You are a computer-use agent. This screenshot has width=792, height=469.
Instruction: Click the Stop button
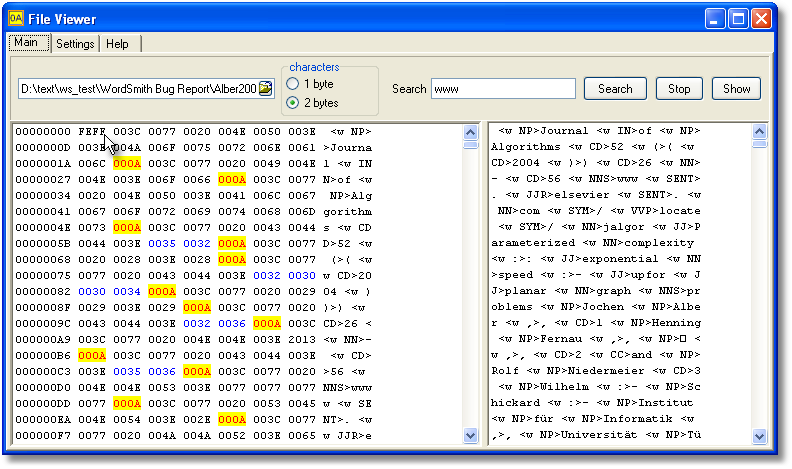(x=679, y=89)
